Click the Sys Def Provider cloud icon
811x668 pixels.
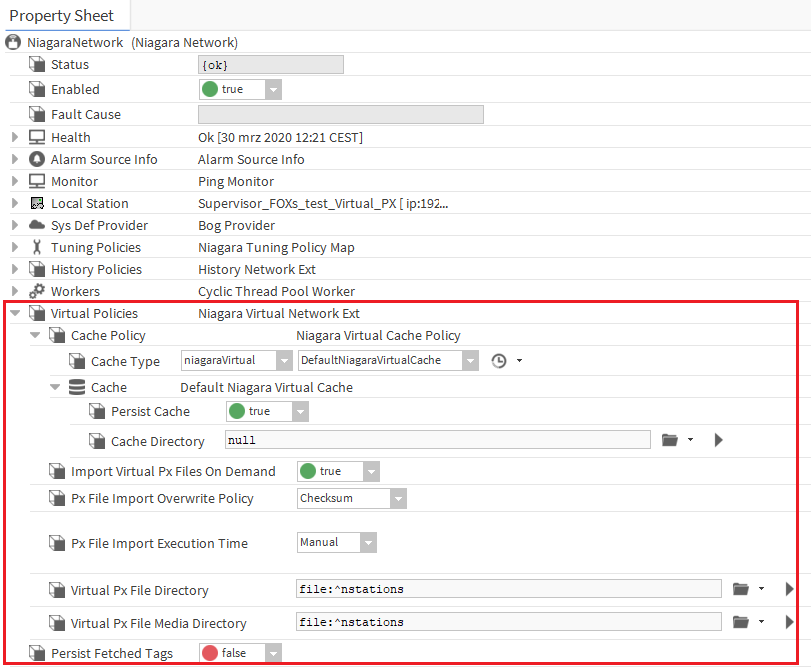tap(37, 225)
